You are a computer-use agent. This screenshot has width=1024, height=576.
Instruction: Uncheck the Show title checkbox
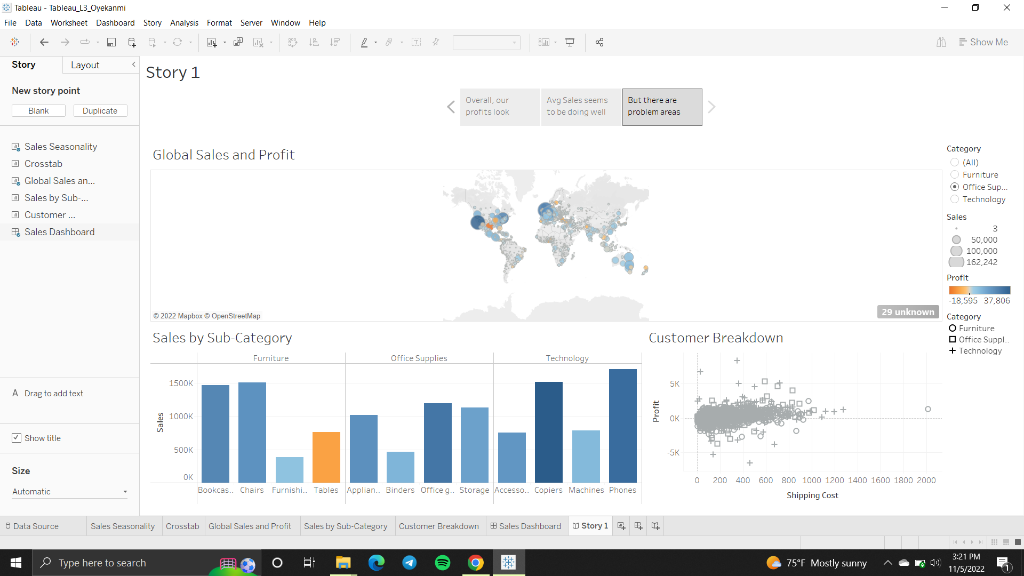pyautogui.click(x=16, y=438)
